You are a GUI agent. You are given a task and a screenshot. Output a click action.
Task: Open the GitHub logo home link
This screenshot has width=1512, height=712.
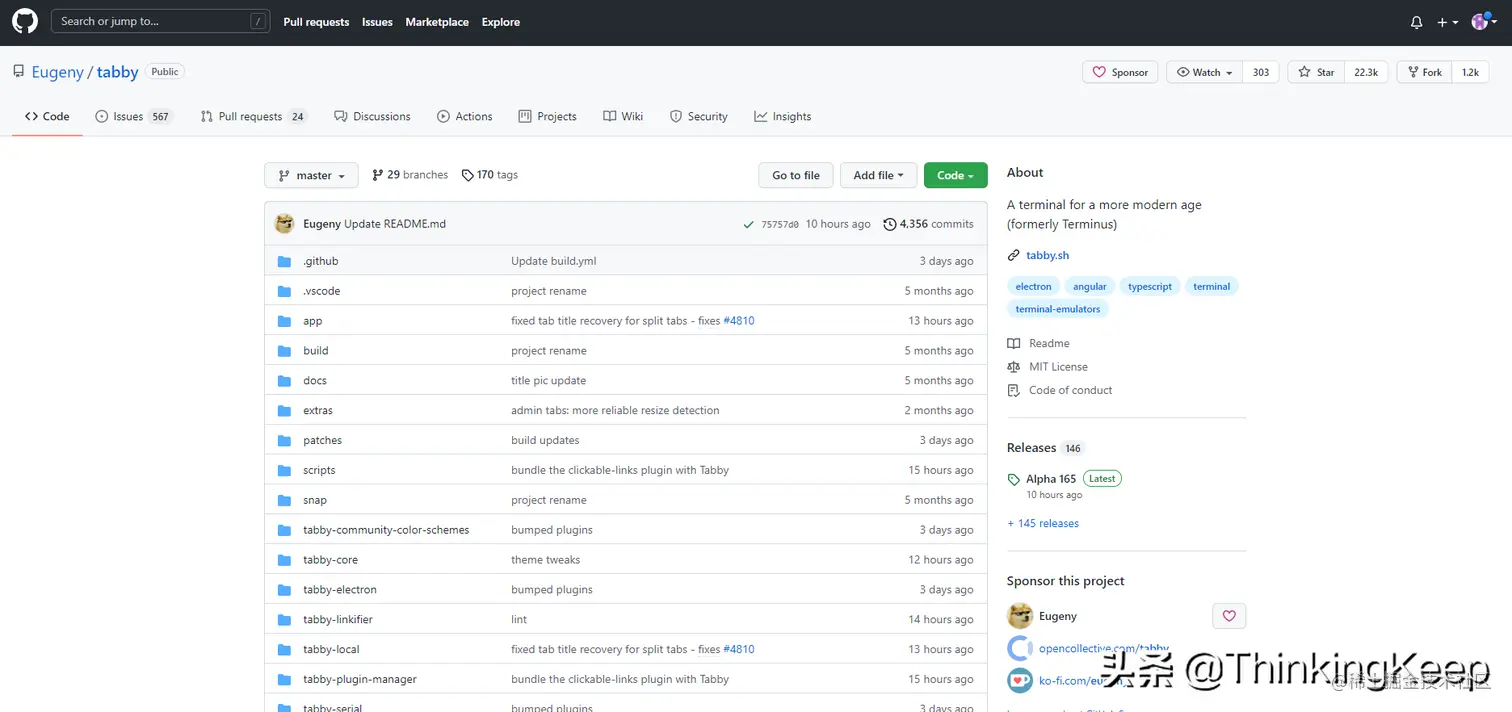(24, 21)
